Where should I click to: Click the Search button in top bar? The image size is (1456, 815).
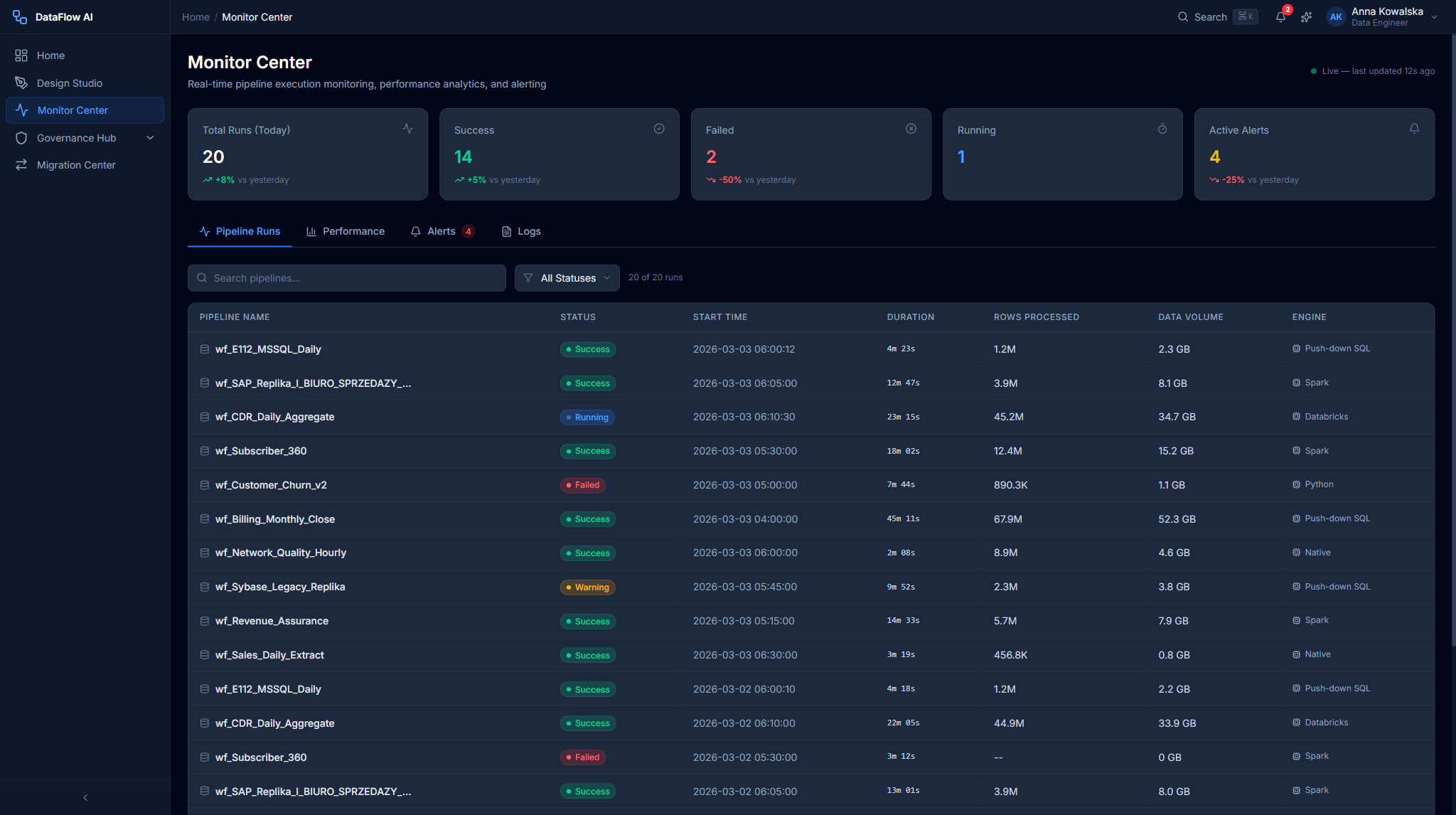(x=1217, y=17)
